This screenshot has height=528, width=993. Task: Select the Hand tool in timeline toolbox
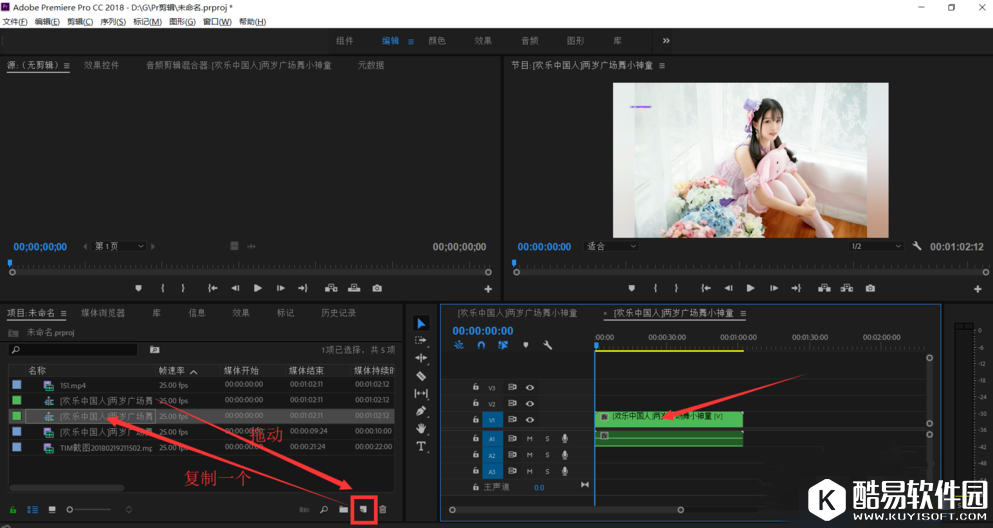click(x=421, y=428)
